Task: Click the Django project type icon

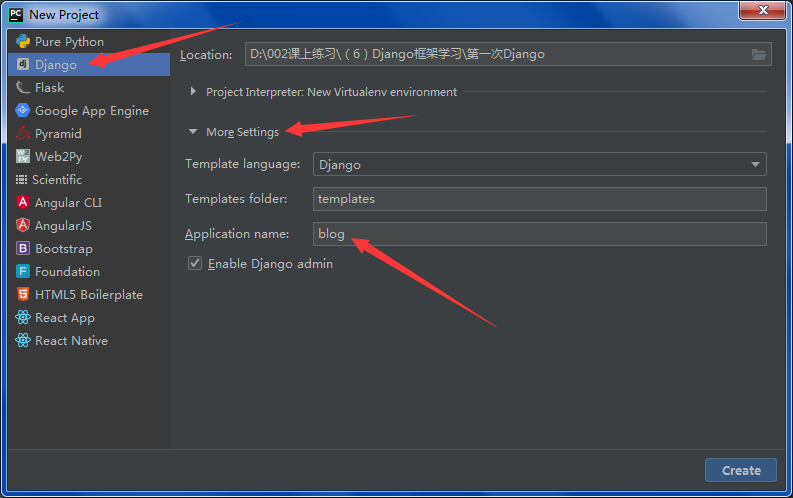Action: [23, 64]
